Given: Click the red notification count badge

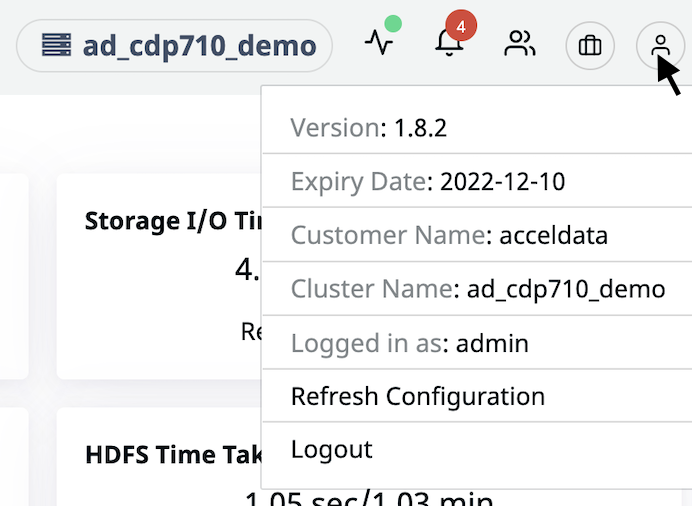Looking at the screenshot, I should [461, 26].
